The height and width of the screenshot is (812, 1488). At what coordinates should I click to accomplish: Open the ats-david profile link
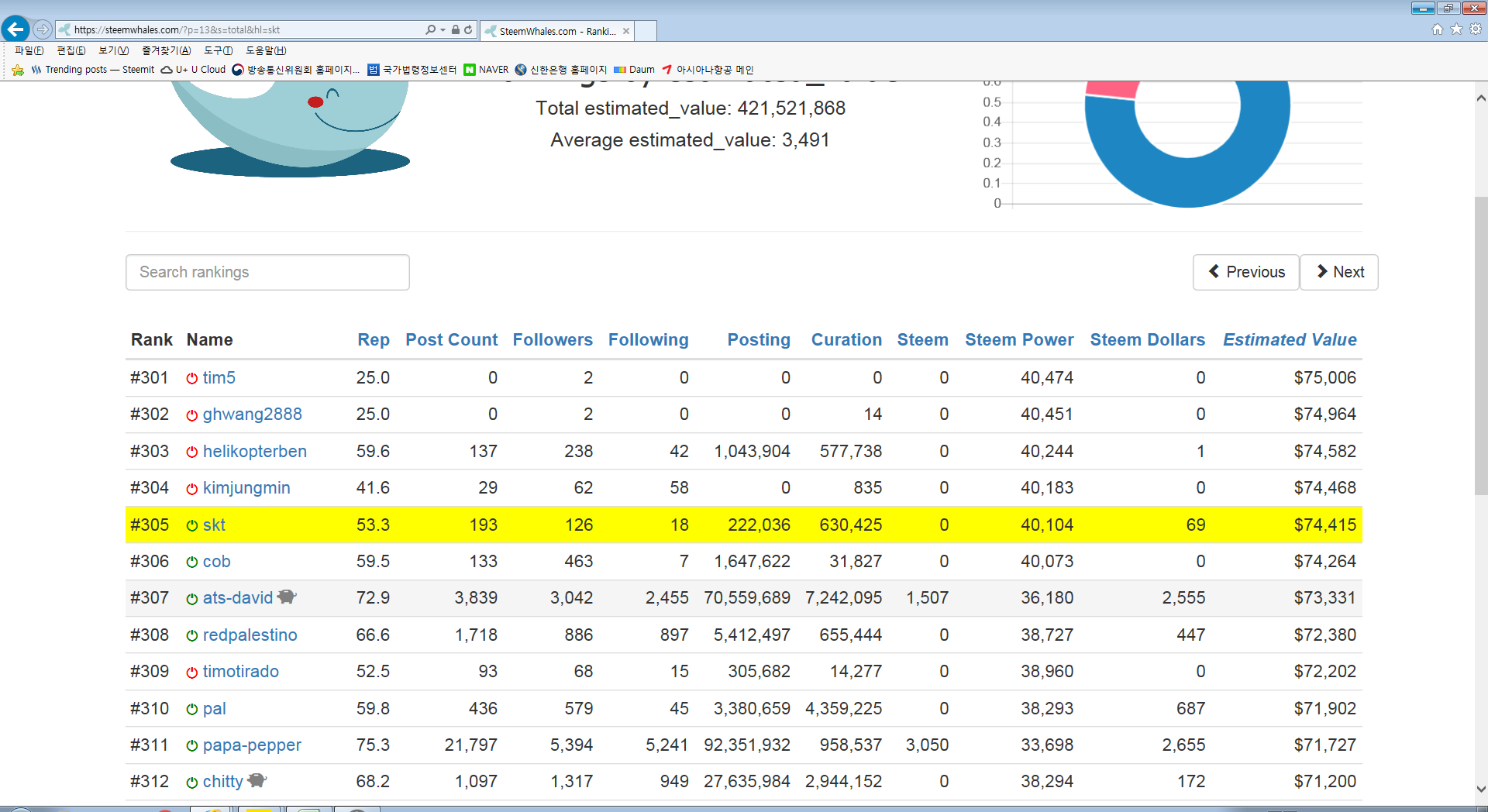(x=238, y=598)
